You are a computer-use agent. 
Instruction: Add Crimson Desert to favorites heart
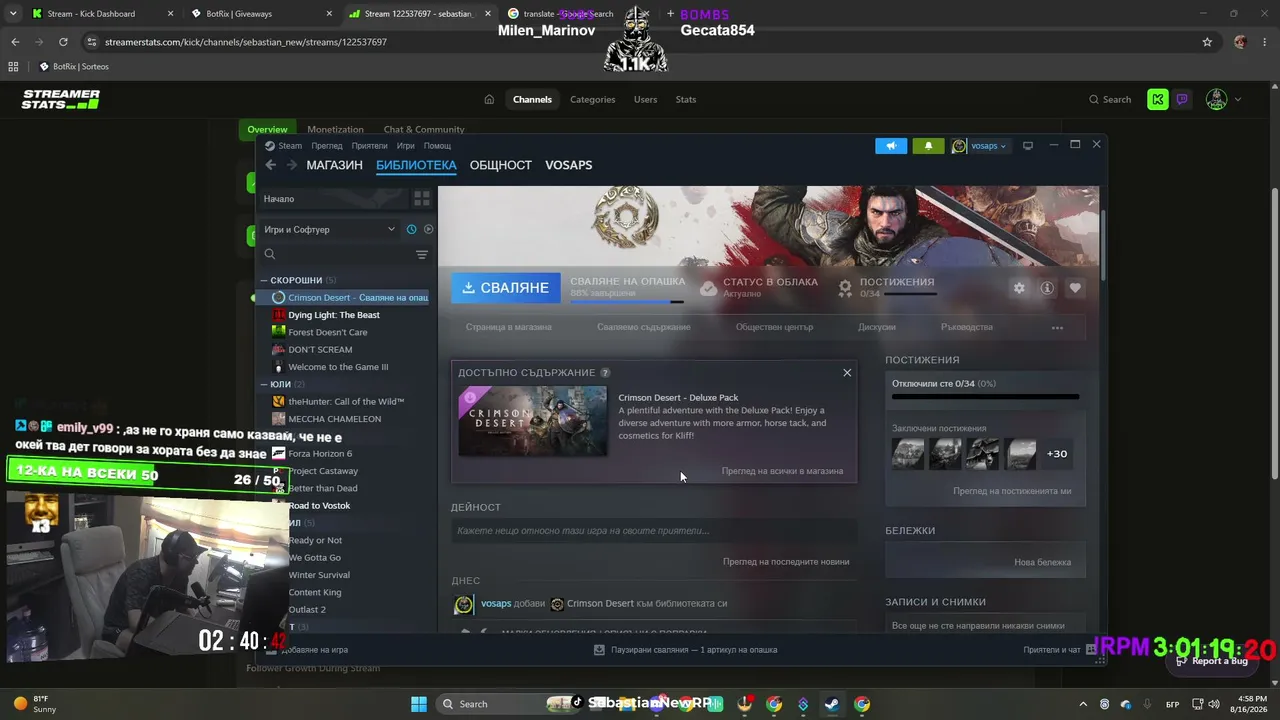(x=1075, y=288)
